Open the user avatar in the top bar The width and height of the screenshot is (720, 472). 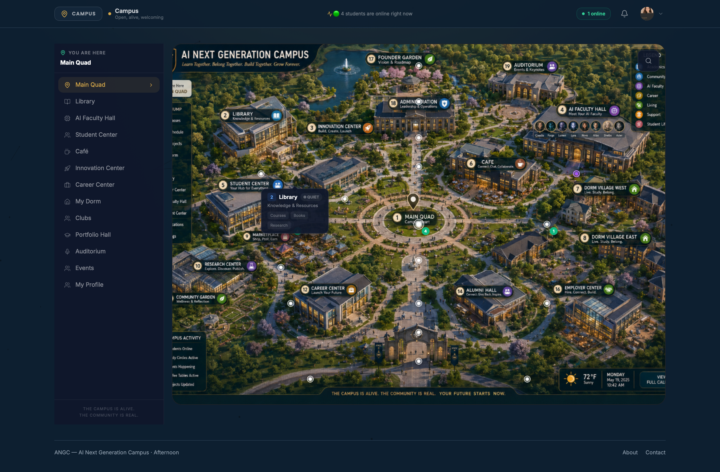coord(647,14)
